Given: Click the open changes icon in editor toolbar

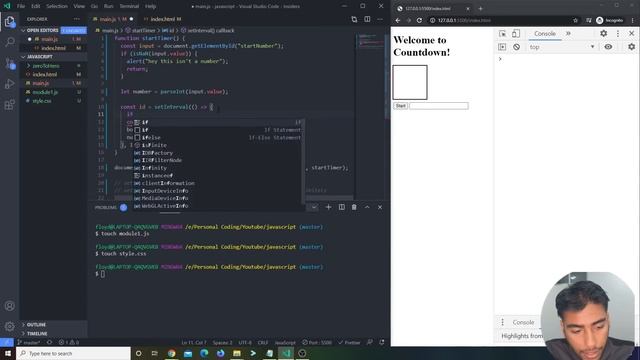Looking at the screenshot, I should click(x=354, y=19).
